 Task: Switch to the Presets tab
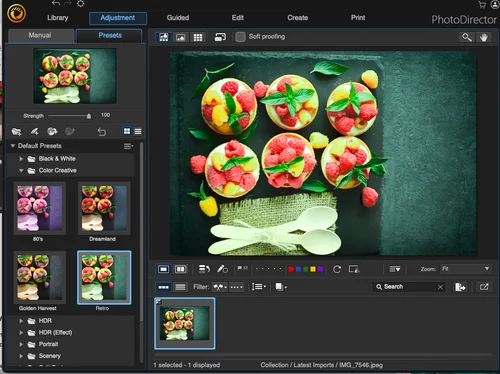click(x=110, y=36)
